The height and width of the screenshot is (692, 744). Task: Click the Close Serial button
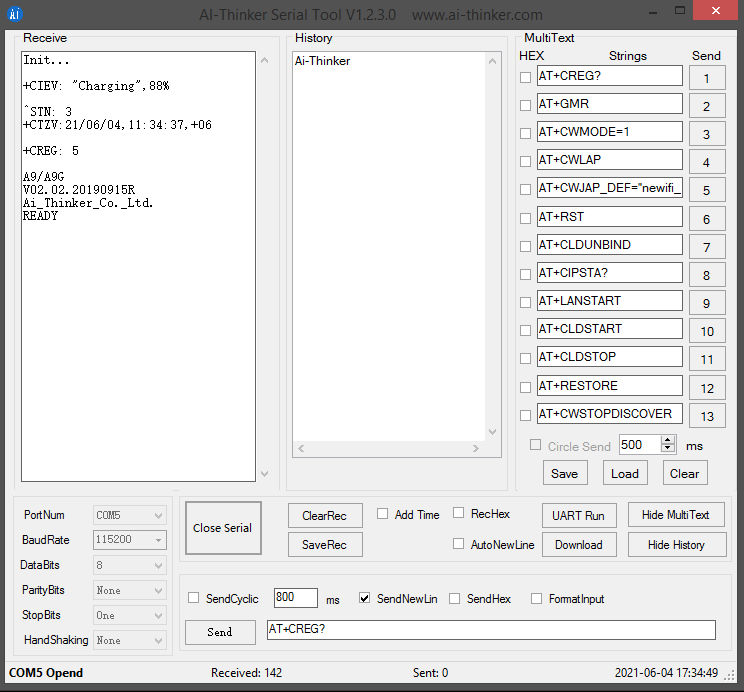pyautogui.click(x=223, y=528)
